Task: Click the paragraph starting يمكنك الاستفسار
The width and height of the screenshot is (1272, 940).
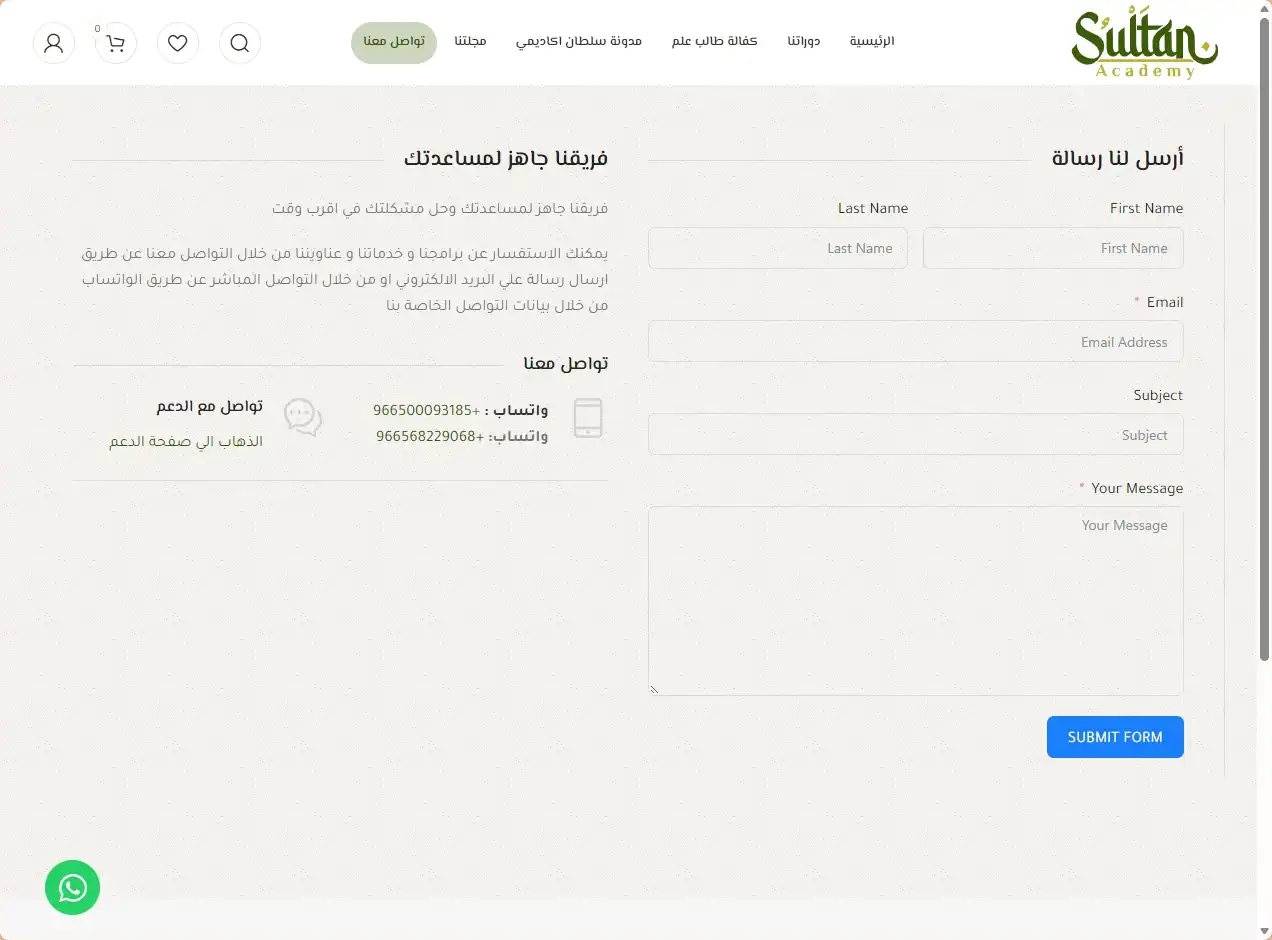Action: (x=345, y=279)
